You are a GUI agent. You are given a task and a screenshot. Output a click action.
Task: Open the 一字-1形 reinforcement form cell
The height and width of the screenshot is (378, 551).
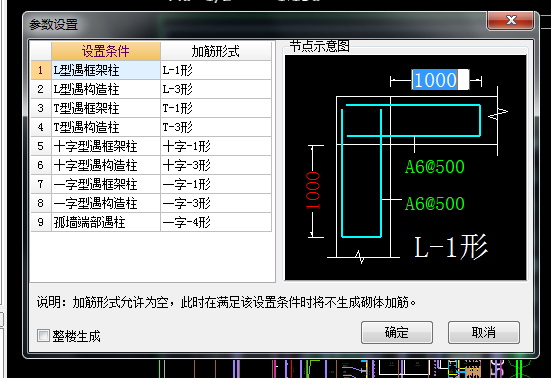(x=216, y=184)
